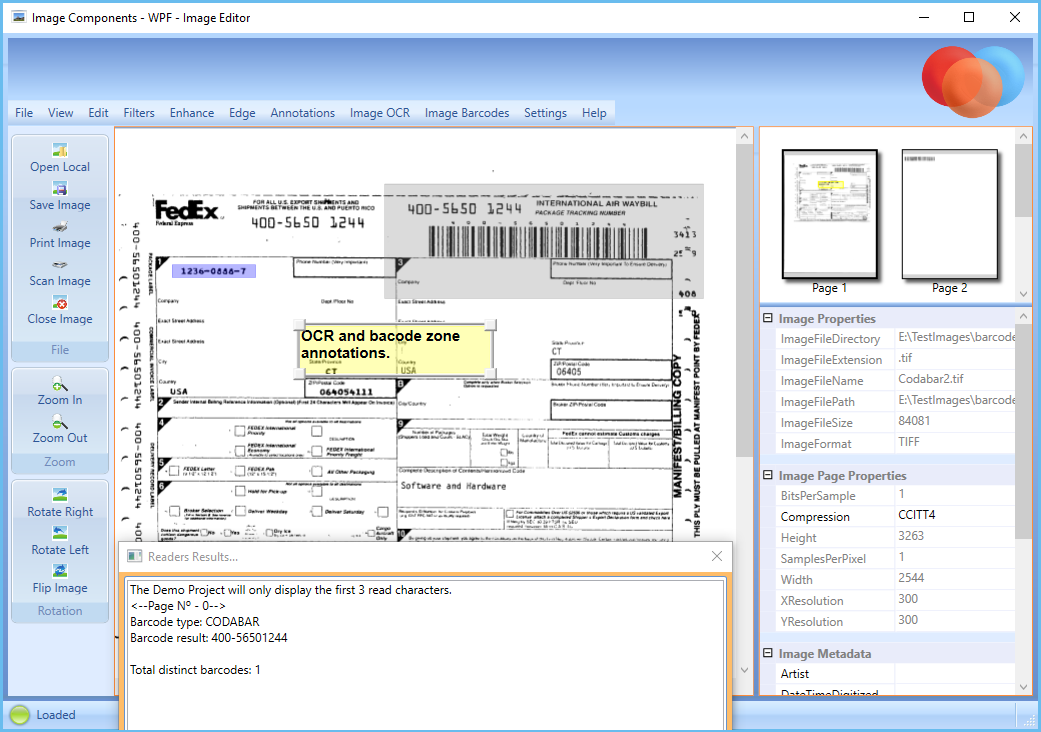This screenshot has height=732, width=1041.
Task: Open the Edit menu
Action: [x=98, y=113]
